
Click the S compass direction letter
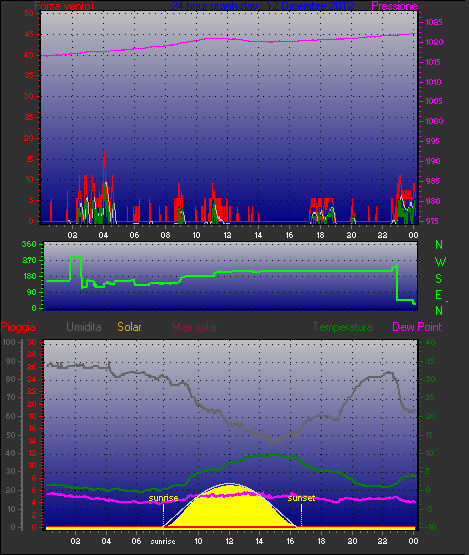(439, 279)
